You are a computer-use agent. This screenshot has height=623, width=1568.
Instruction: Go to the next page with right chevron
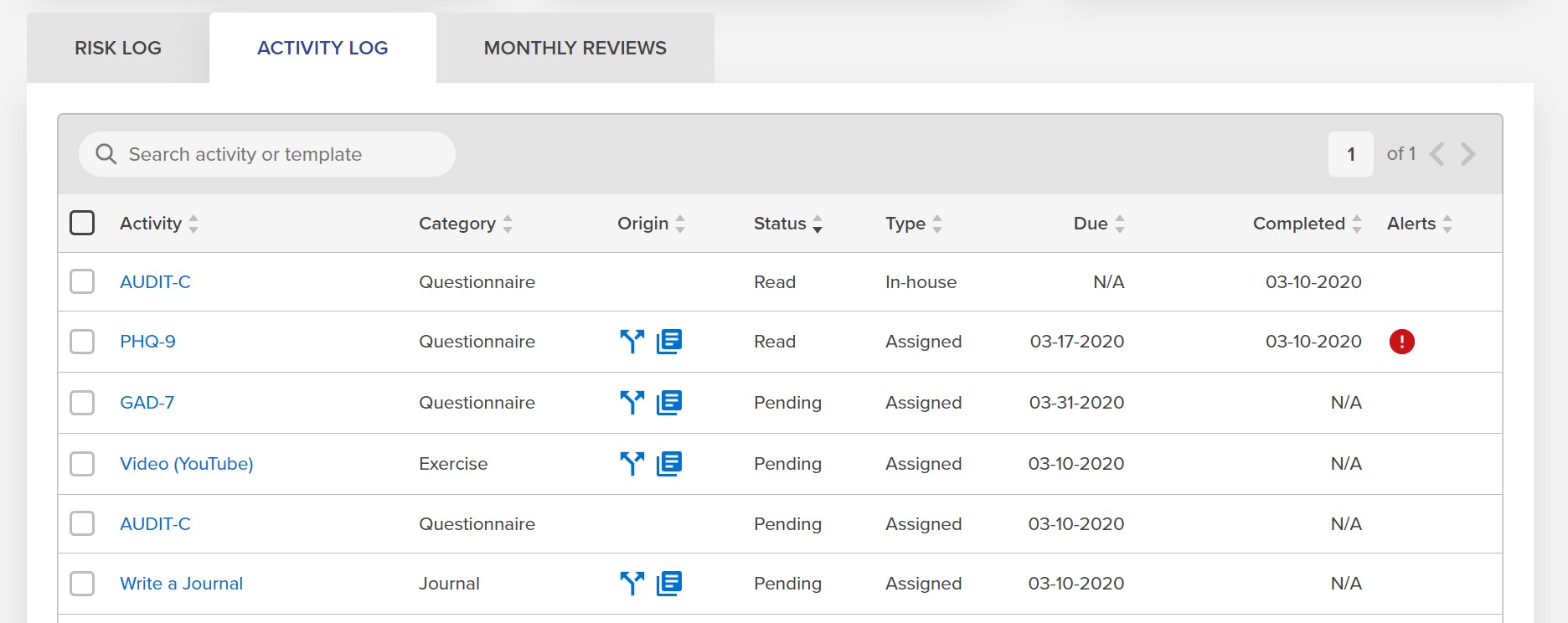point(1467,154)
